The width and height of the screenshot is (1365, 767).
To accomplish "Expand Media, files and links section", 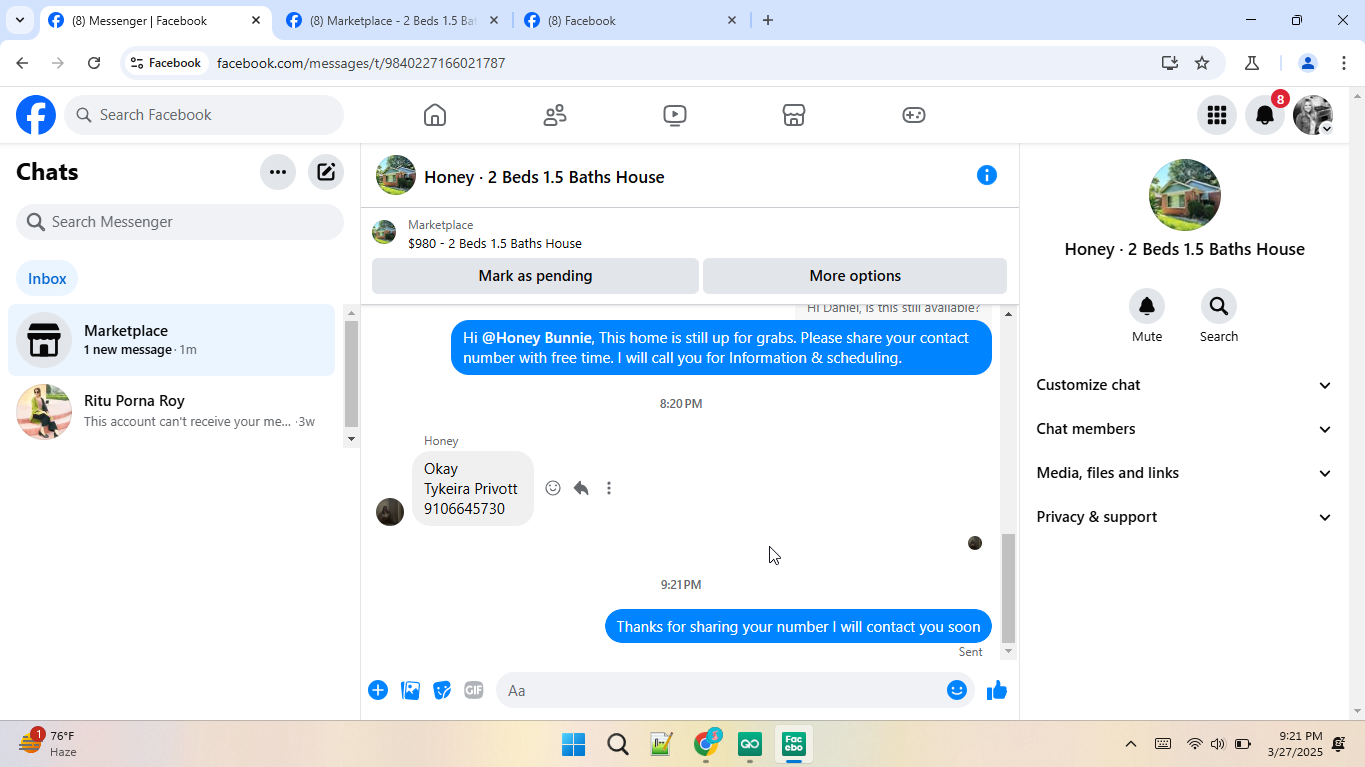I will (x=1185, y=473).
